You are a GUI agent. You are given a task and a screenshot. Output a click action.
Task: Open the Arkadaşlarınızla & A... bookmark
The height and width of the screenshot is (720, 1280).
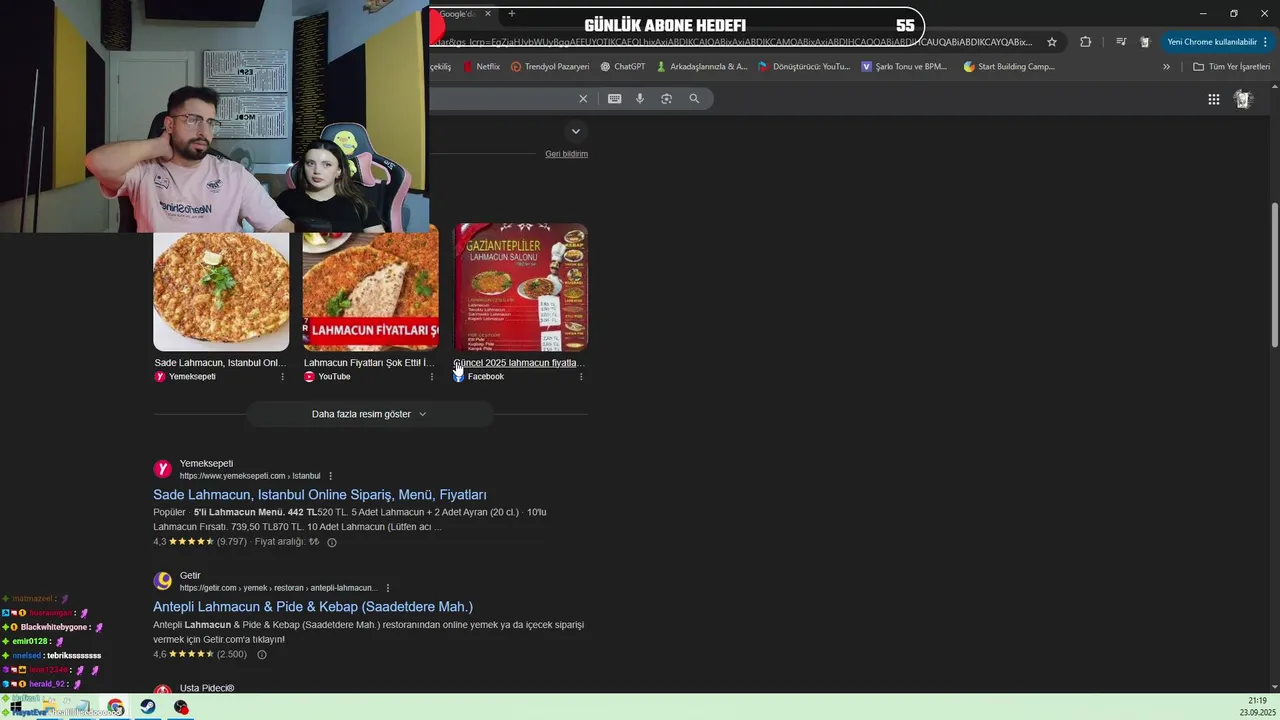pyautogui.click(x=701, y=67)
